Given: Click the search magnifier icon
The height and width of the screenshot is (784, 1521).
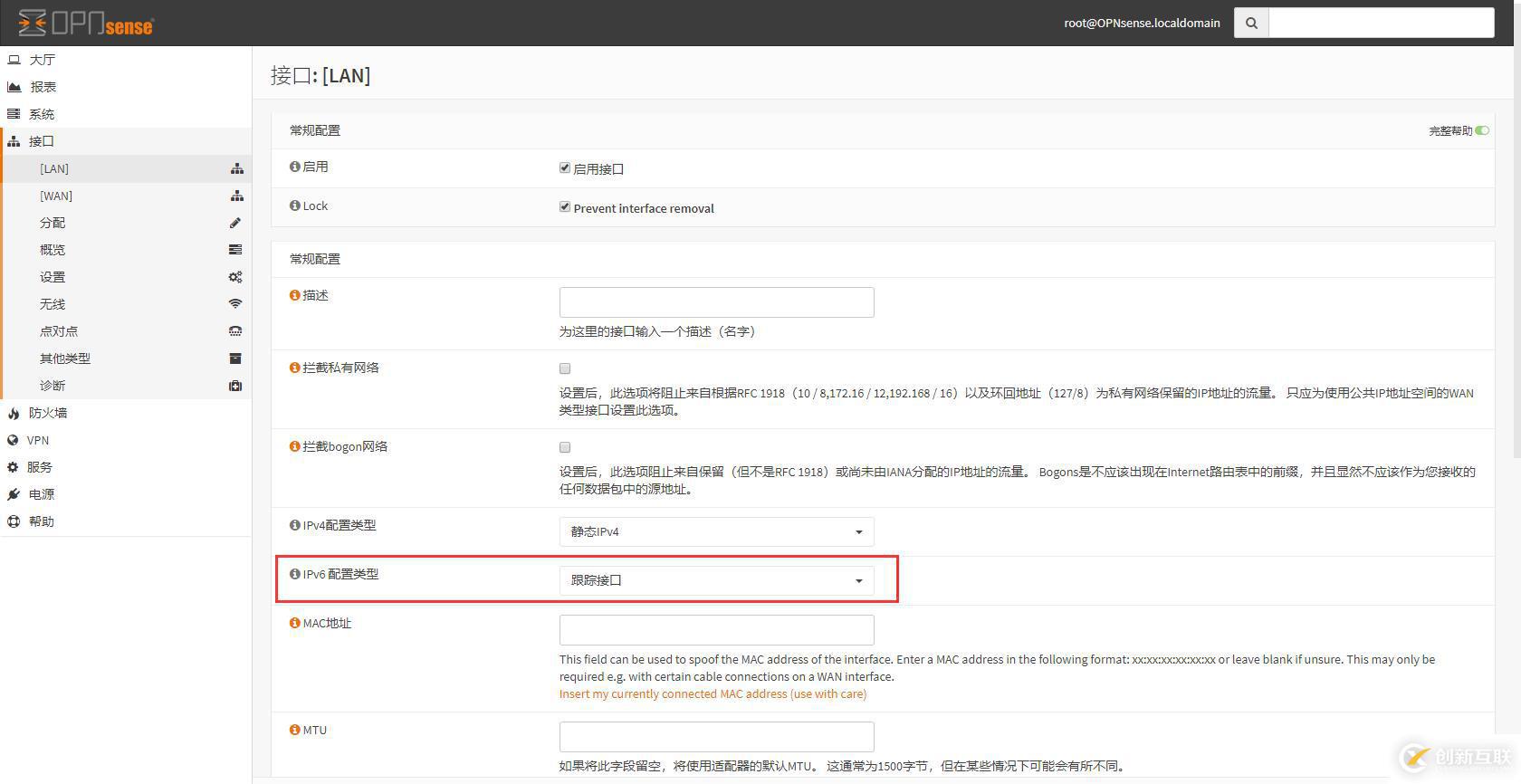Looking at the screenshot, I should tap(1251, 24).
